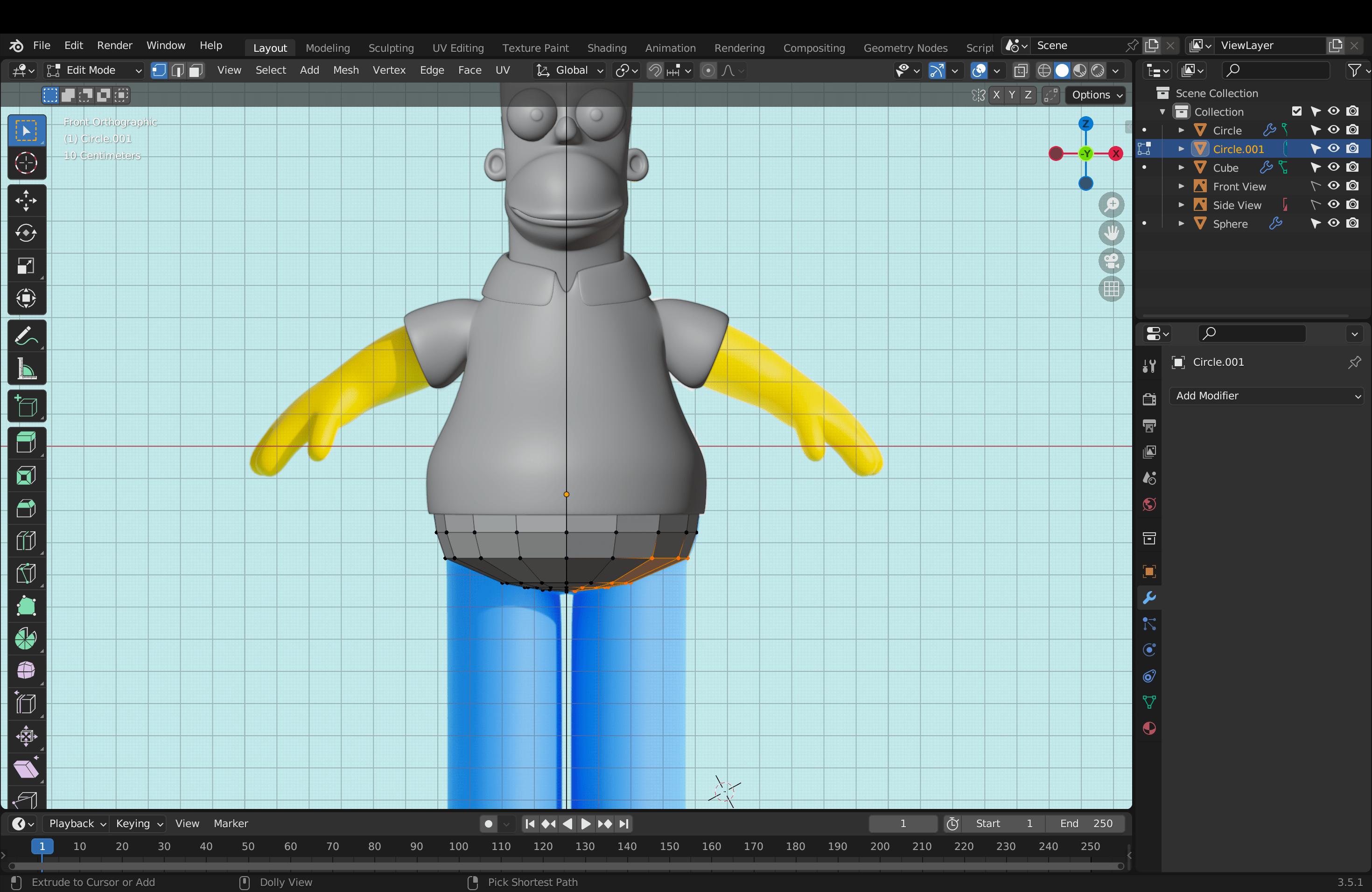Viewport: 1372px width, 892px height.
Task: Open the Add Modifier dropdown
Action: [1266, 396]
